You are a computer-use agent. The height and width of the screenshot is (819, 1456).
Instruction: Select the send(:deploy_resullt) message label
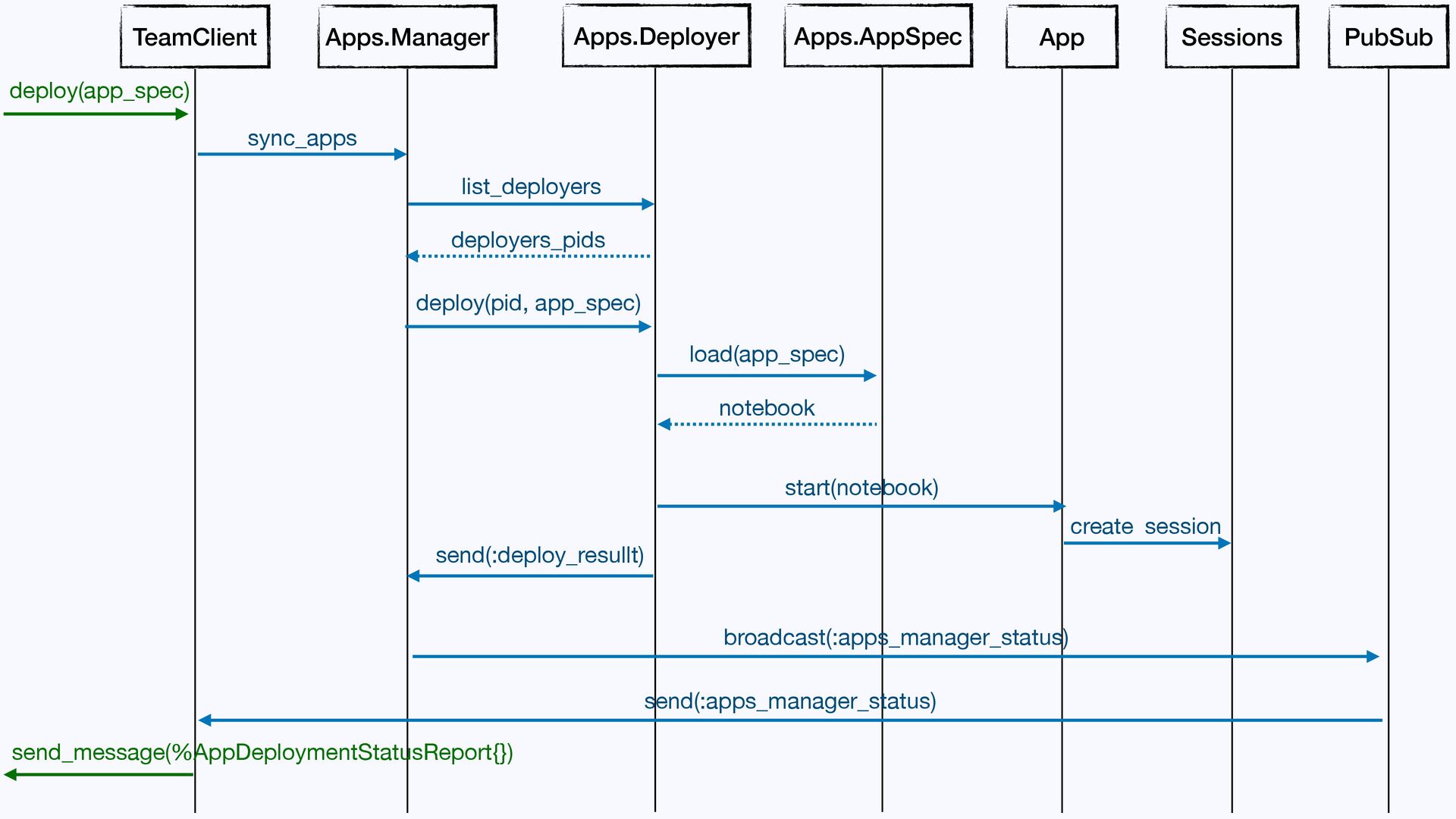pyautogui.click(x=539, y=555)
